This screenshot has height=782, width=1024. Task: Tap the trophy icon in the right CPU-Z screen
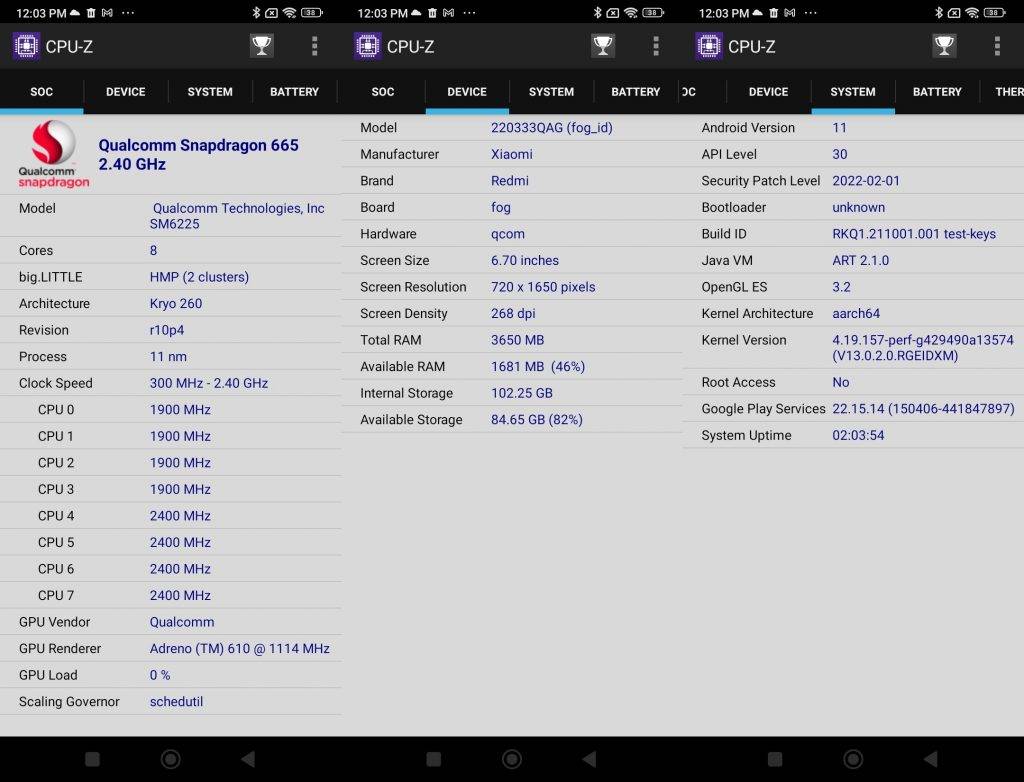pyautogui.click(x=944, y=46)
